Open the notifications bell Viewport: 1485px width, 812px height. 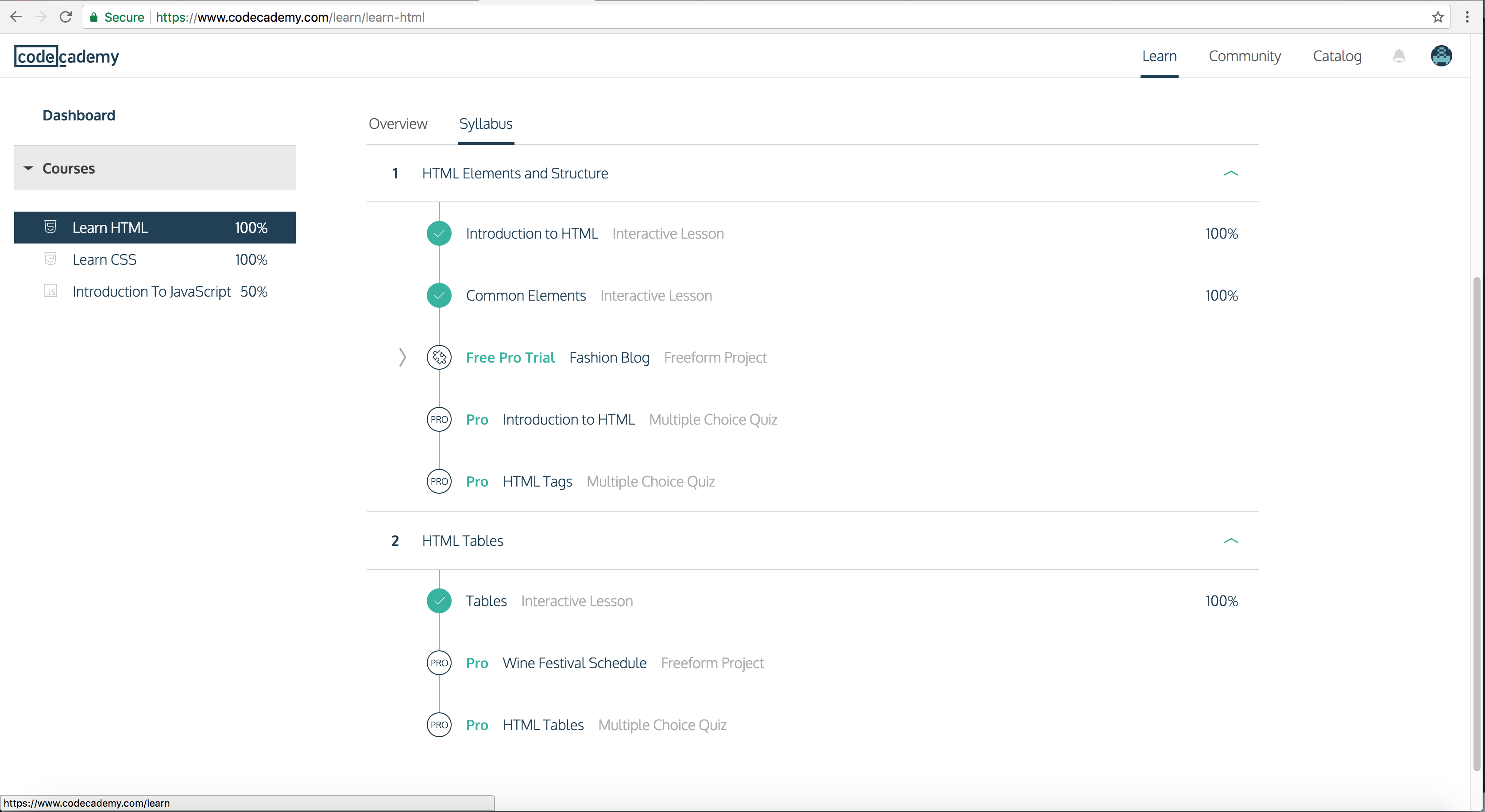point(1399,56)
